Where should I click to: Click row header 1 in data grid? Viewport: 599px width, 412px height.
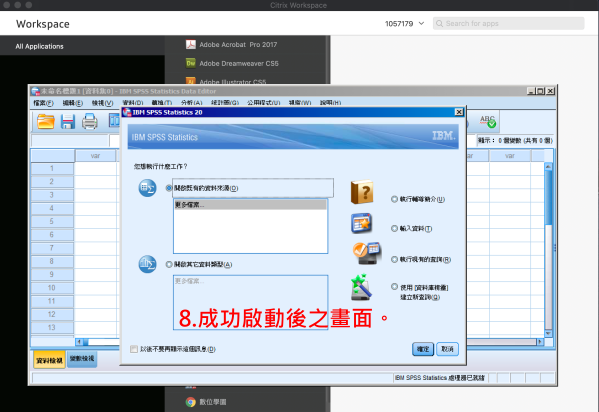click(x=52, y=169)
